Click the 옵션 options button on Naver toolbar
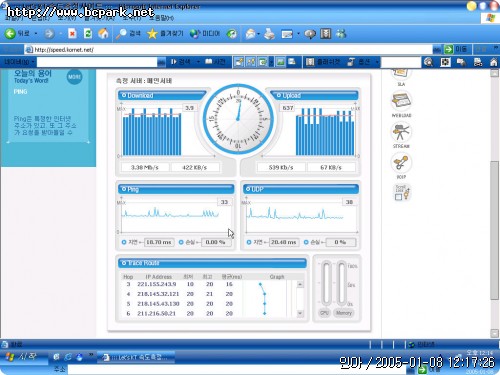 [359, 62]
